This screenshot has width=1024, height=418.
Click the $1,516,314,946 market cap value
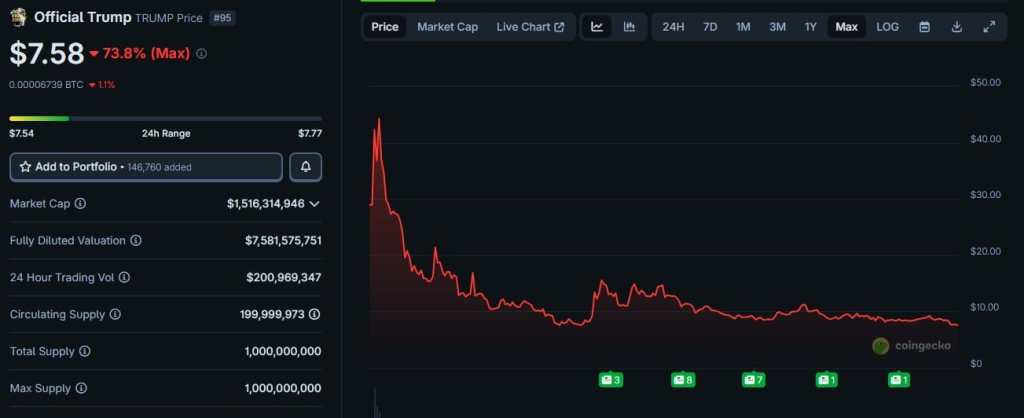[266, 204]
